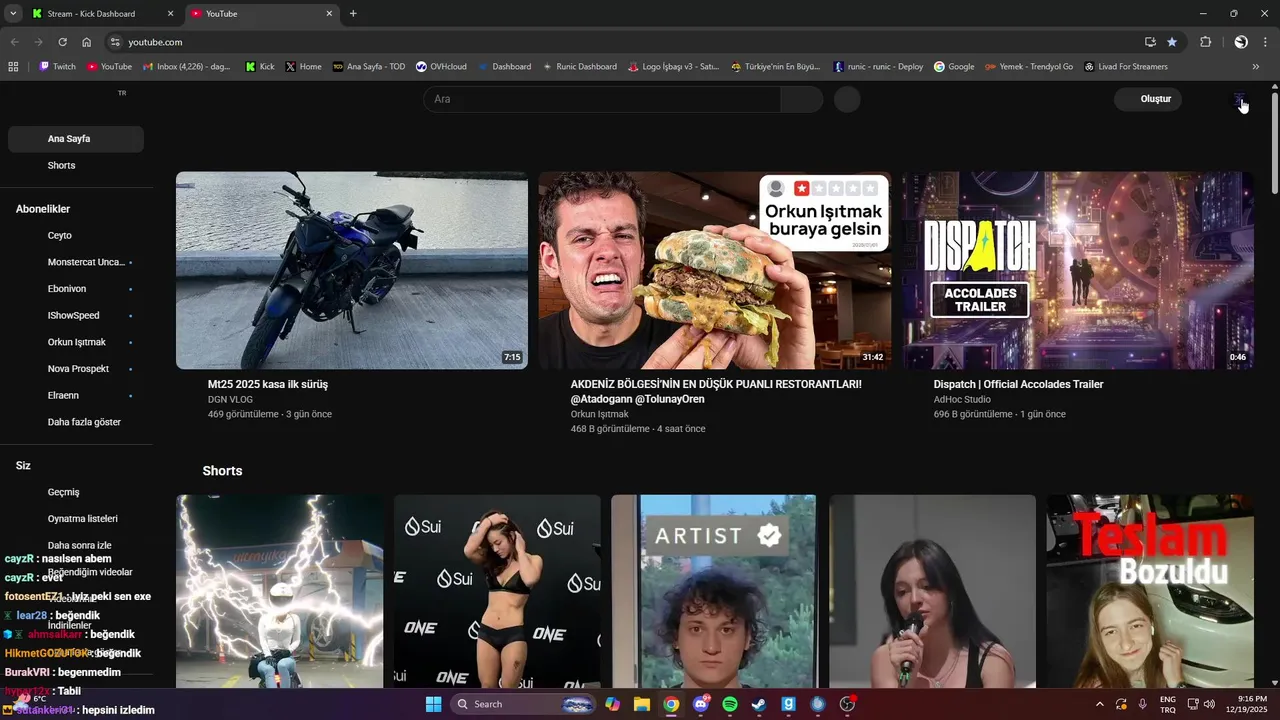Open the Yemek - Trendyol Go bookmark
Screen dimensions: 1280x720
coord(1029,67)
